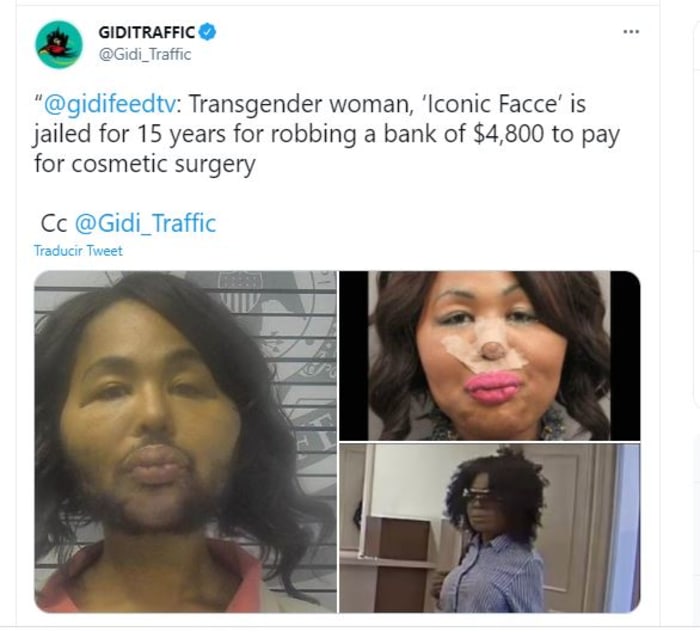Open the top-right photo with pink lips
The width and height of the screenshot is (700, 632).
pyautogui.click(x=490, y=356)
